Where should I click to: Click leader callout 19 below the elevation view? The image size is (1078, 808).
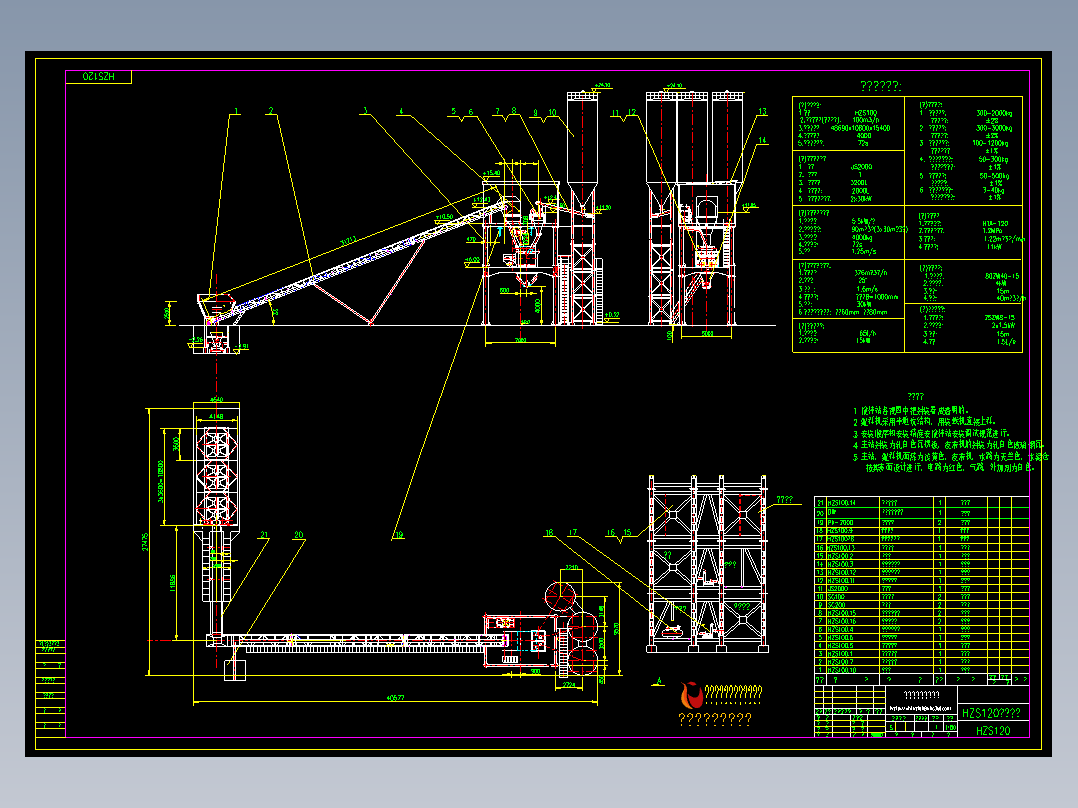[x=399, y=535]
